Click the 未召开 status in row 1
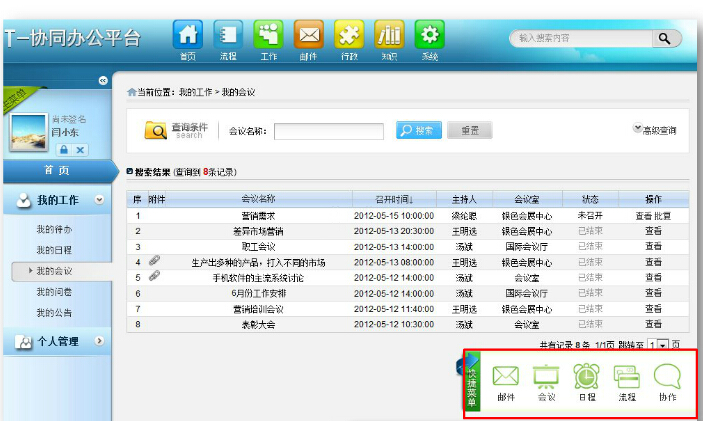703x421 pixels. point(590,216)
